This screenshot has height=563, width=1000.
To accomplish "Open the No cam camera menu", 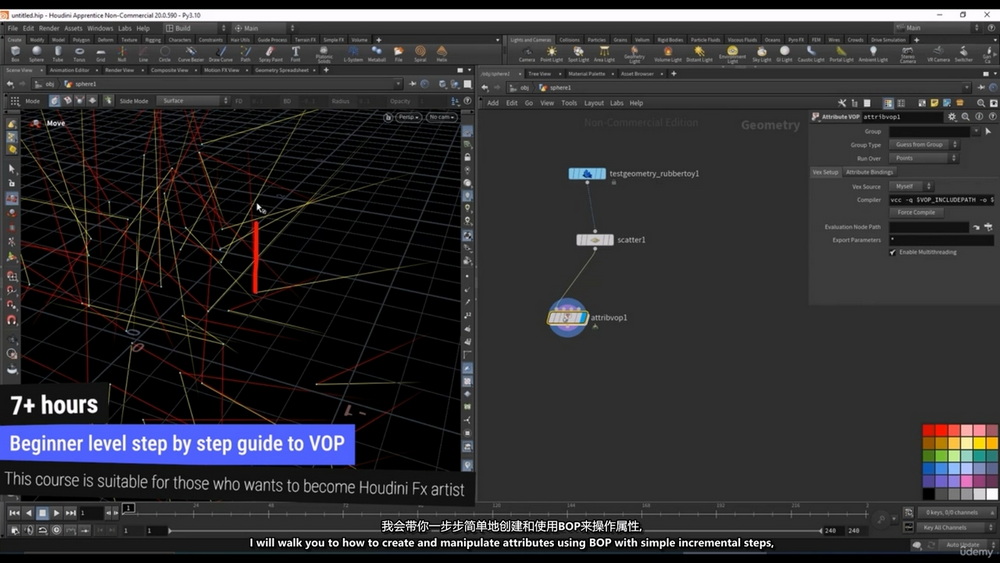I will click(441, 117).
